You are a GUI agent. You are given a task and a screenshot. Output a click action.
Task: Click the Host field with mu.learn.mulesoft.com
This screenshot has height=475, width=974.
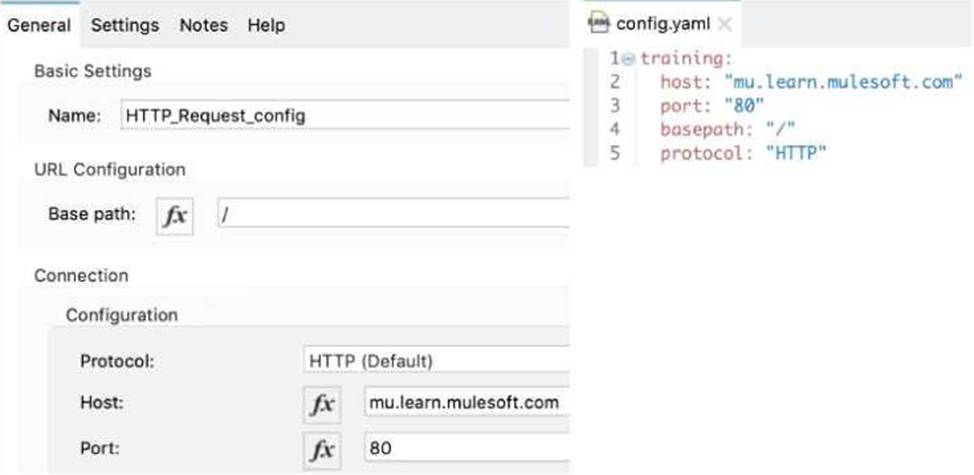(465, 403)
